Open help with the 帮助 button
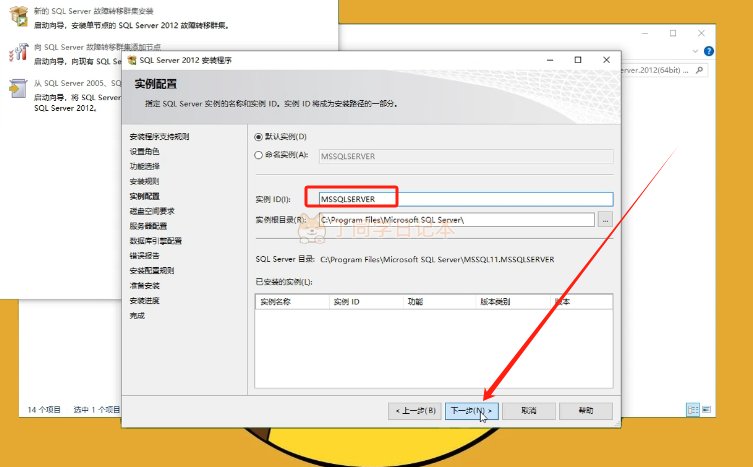The height and width of the screenshot is (467, 753). tap(586, 411)
